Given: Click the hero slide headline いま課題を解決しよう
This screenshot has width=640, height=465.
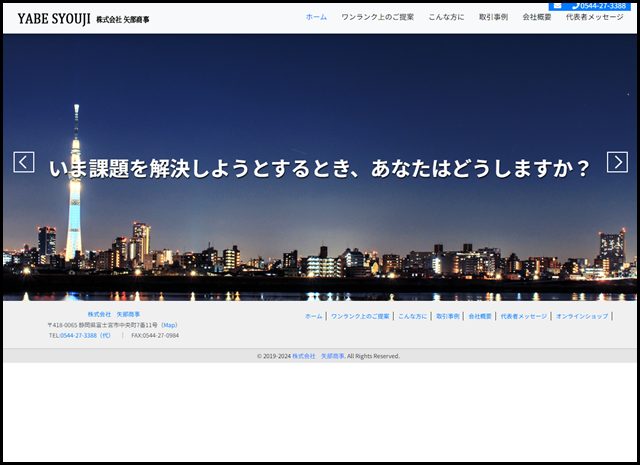Looking at the screenshot, I should pos(320,168).
